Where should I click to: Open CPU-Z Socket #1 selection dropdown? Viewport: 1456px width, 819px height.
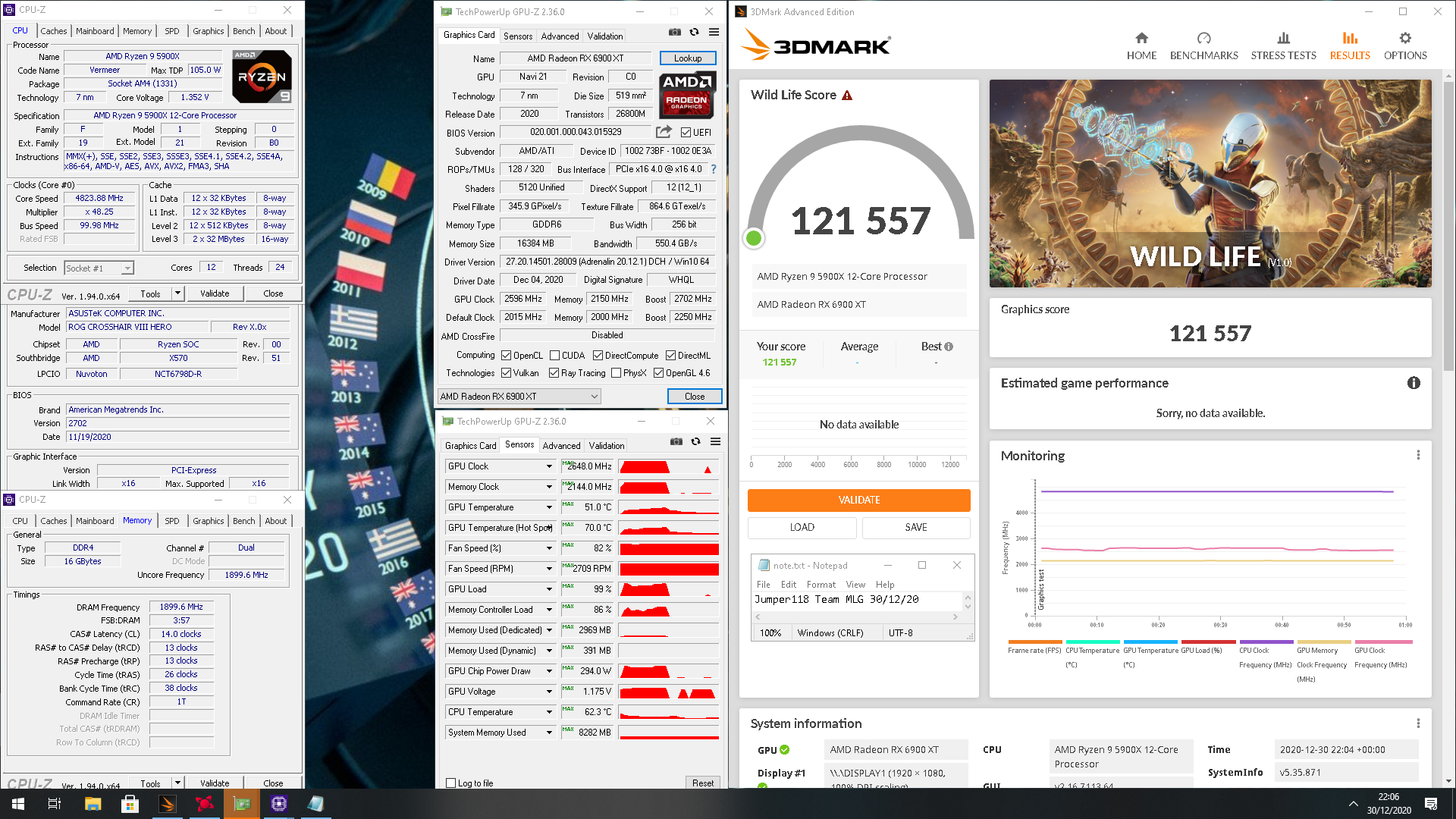click(99, 268)
